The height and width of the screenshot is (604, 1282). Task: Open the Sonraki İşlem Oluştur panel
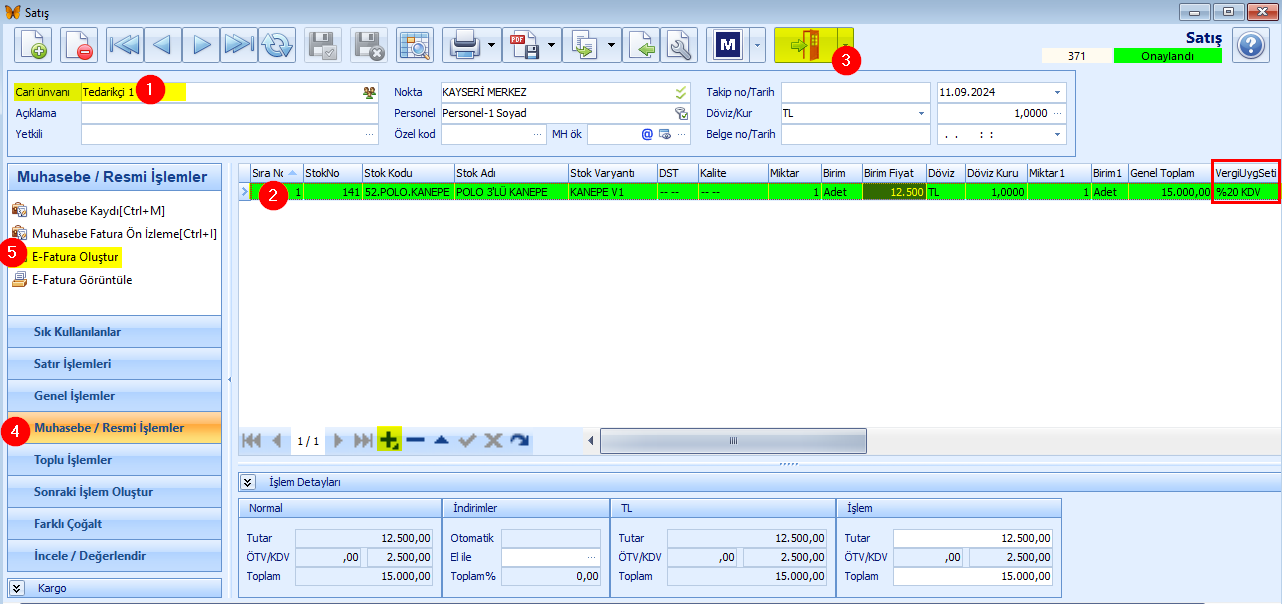(x=114, y=492)
